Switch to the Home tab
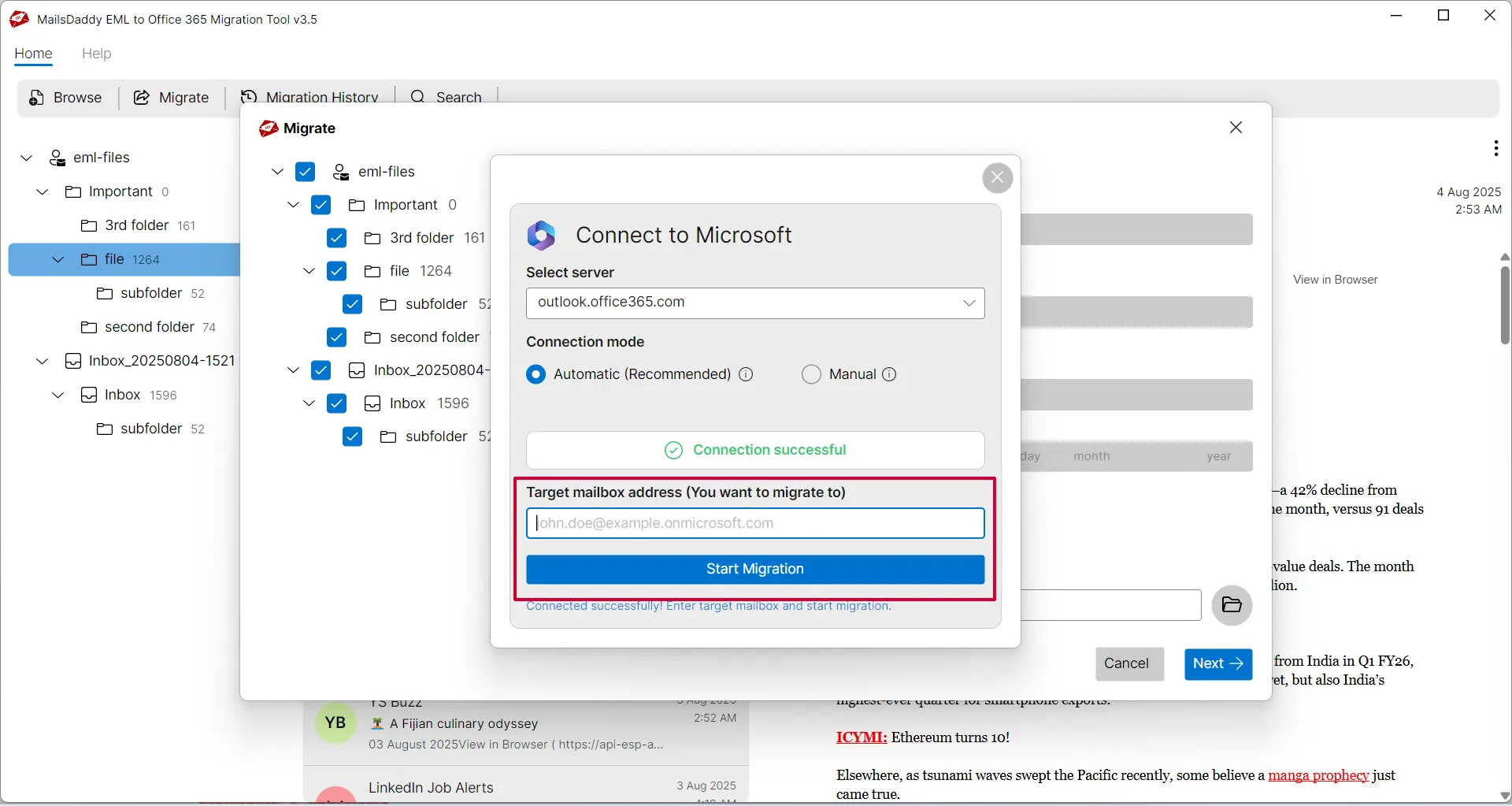The width and height of the screenshot is (1512, 806). [x=33, y=54]
